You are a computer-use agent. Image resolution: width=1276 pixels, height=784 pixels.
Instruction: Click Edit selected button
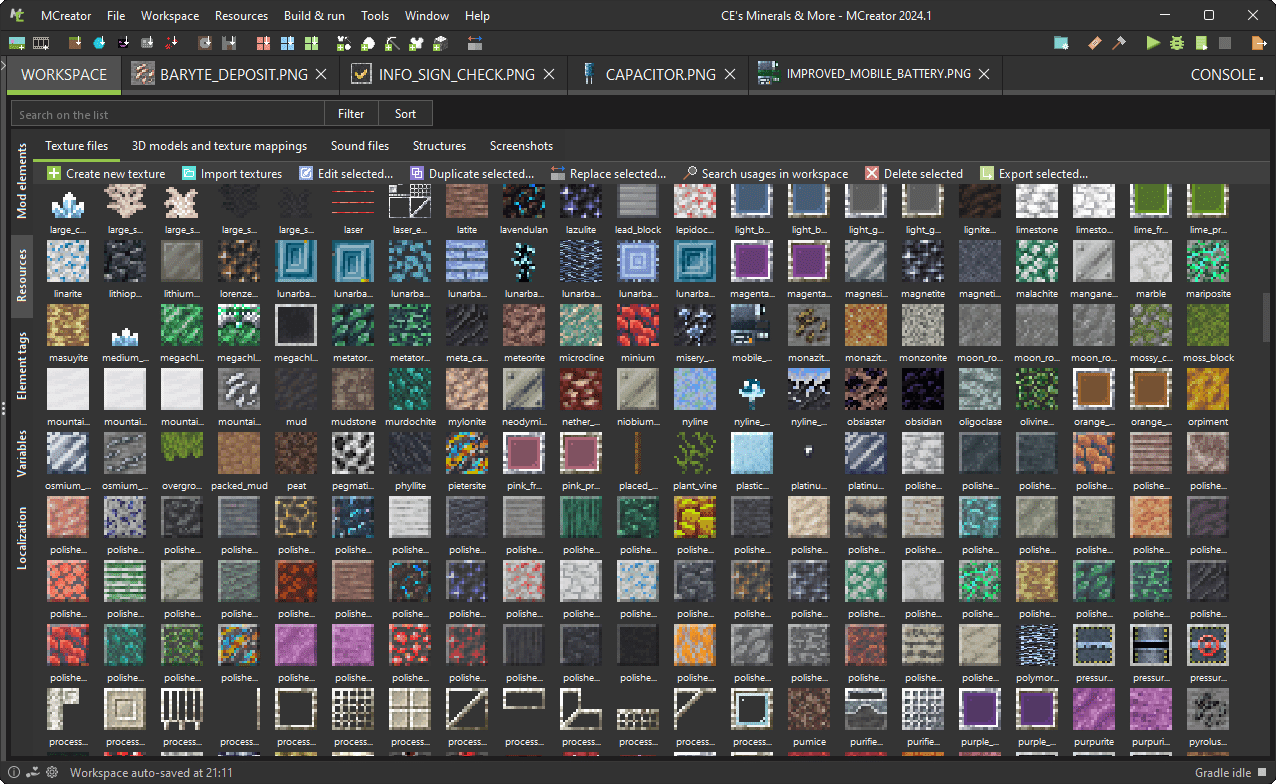346,173
